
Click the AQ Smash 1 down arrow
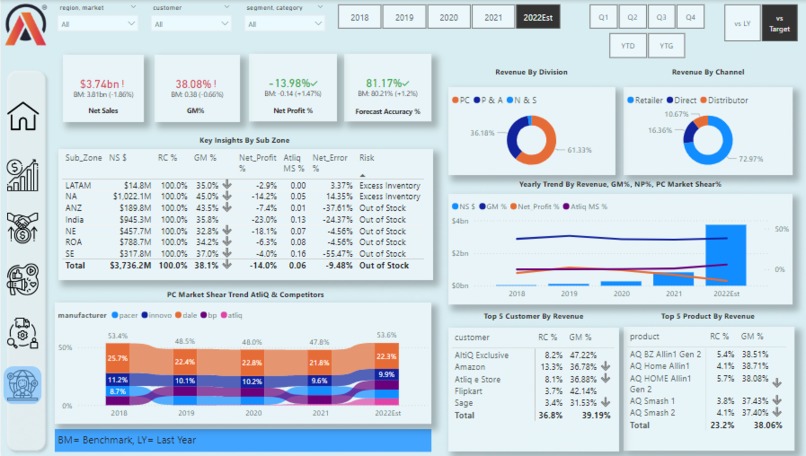pyautogui.click(x=777, y=400)
